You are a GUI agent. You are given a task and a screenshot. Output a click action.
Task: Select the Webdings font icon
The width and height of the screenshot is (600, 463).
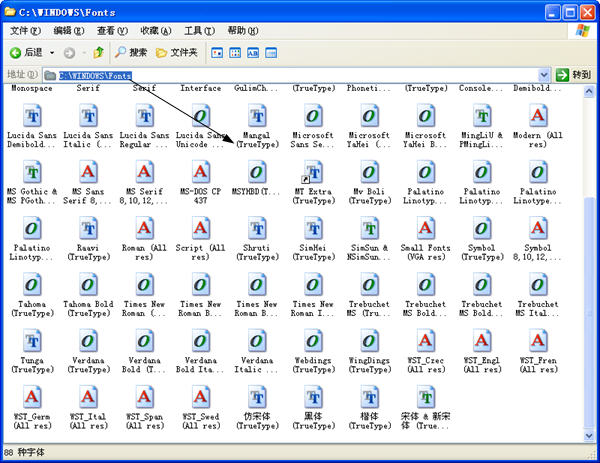pos(313,342)
